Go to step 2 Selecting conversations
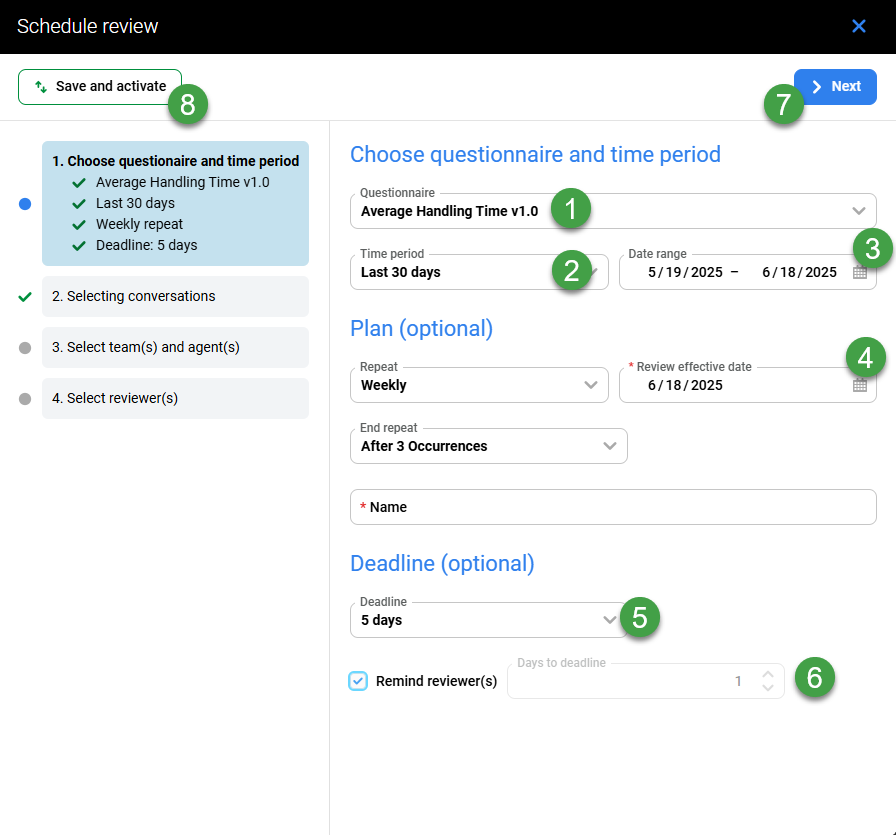Screen dimensions: 896x835 pyautogui.click(x=175, y=296)
